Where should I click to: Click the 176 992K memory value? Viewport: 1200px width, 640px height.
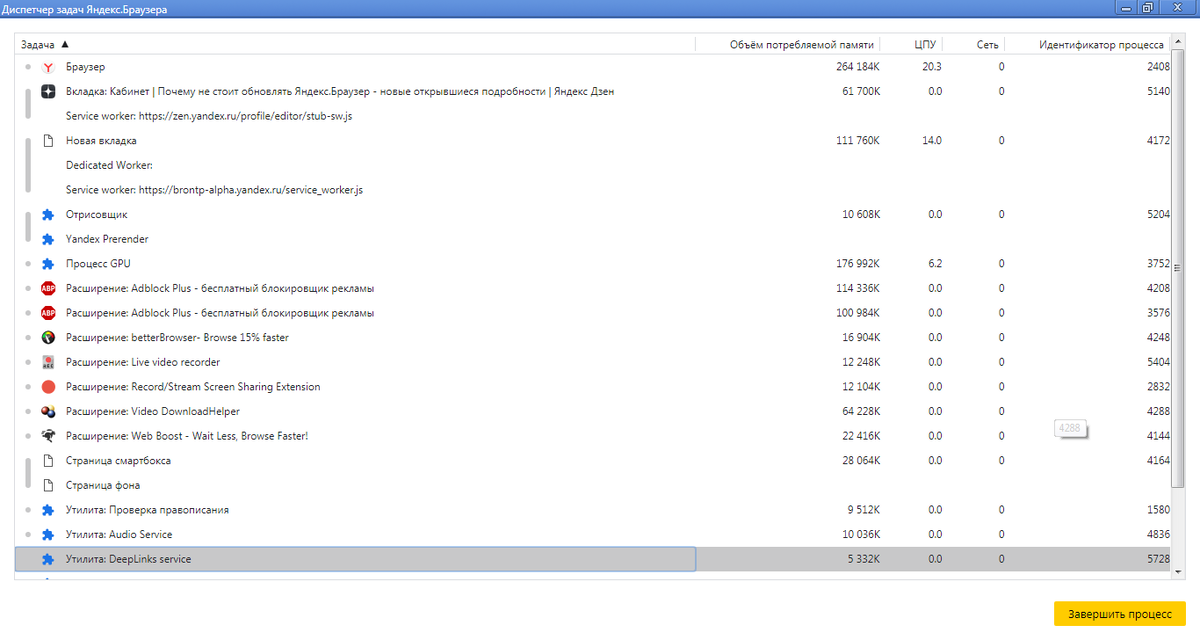(857, 264)
